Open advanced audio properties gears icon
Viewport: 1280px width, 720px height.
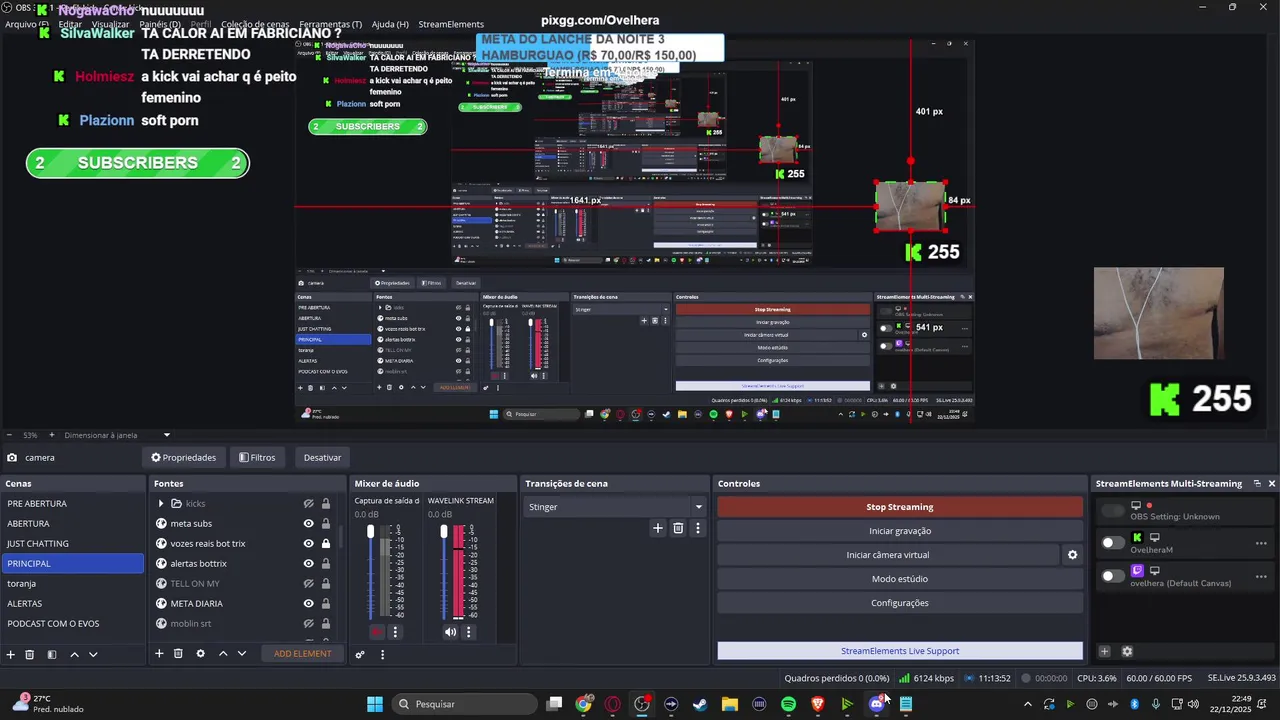pos(360,654)
